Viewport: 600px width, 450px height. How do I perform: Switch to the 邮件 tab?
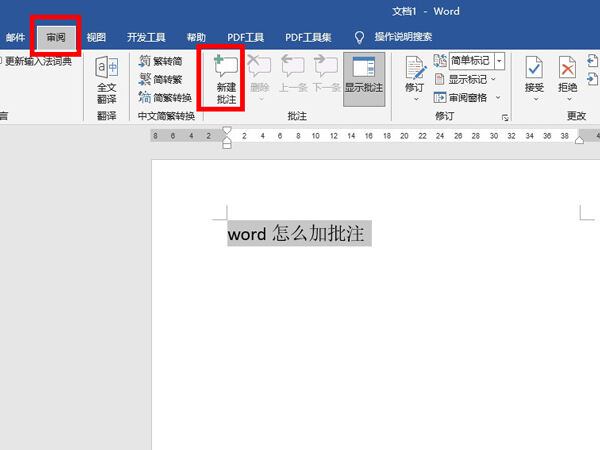tap(16, 37)
